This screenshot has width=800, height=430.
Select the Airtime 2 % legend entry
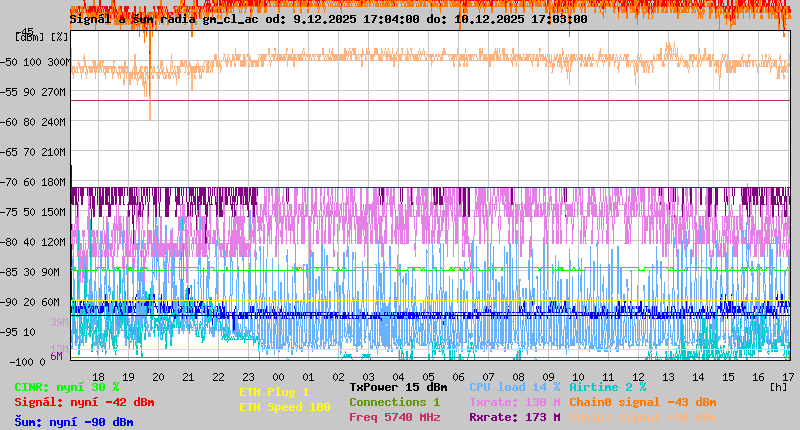[607, 387]
